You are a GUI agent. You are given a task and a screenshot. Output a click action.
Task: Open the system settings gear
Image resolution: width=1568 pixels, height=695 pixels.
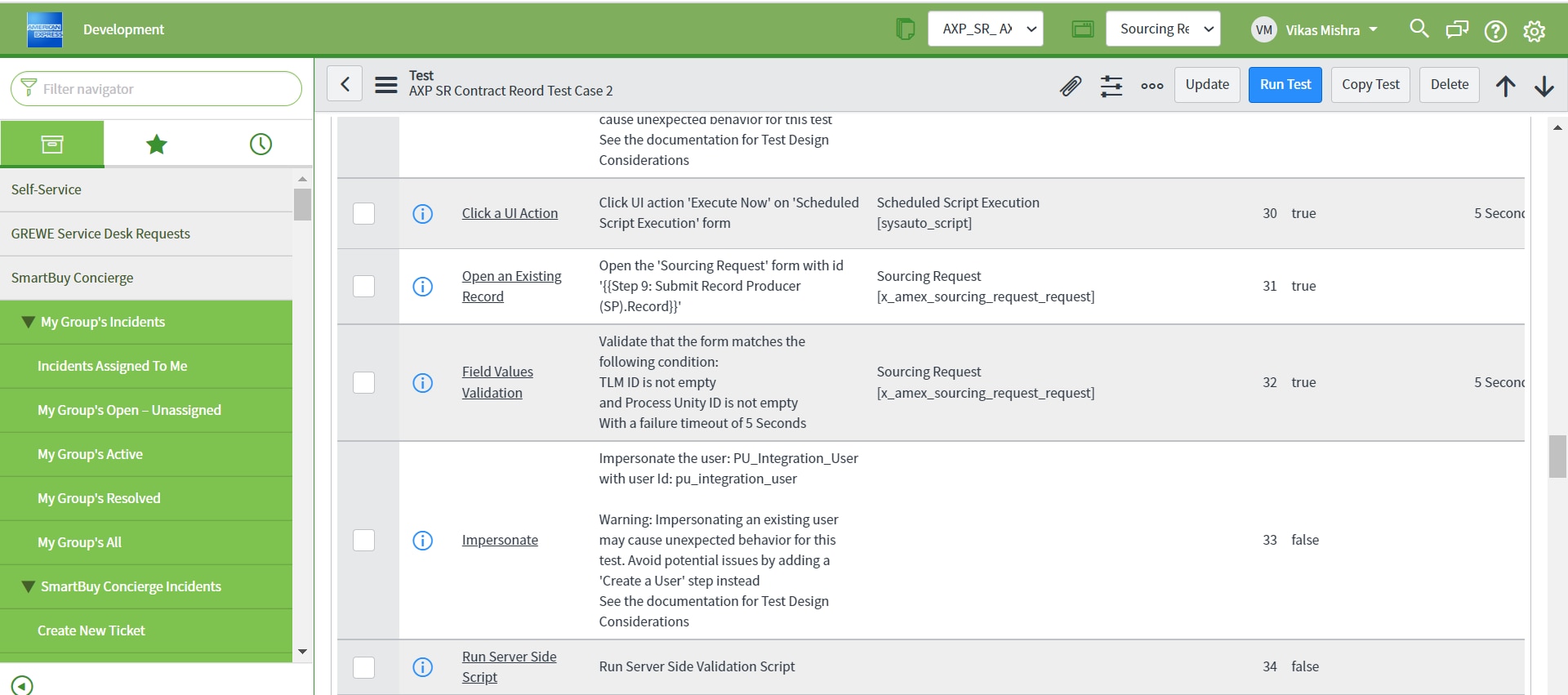(x=1534, y=31)
